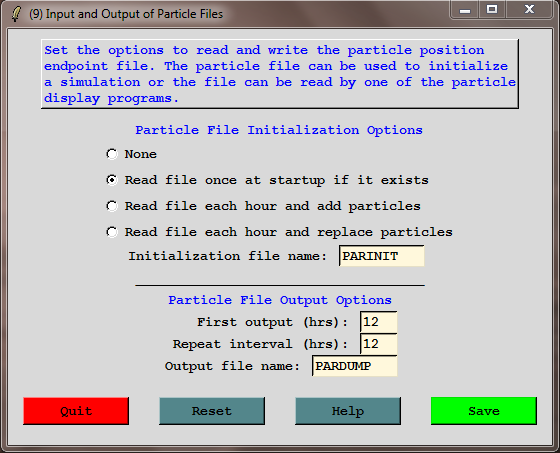
Task: Click the First output hours field
Action: click(379, 322)
